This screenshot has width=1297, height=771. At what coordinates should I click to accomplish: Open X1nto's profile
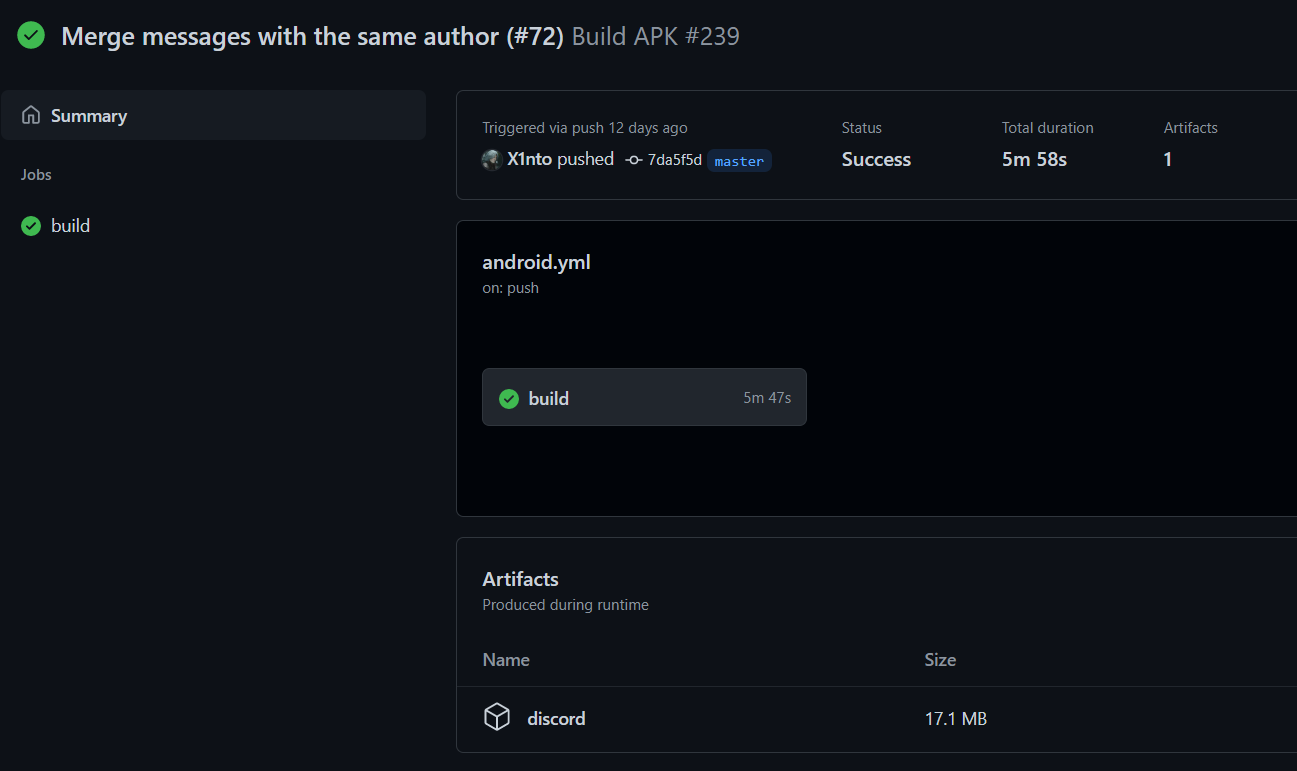530,159
